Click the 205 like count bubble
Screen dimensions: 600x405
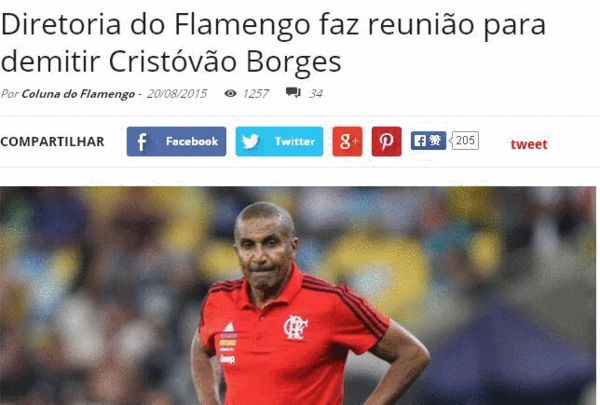[x=465, y=140]
